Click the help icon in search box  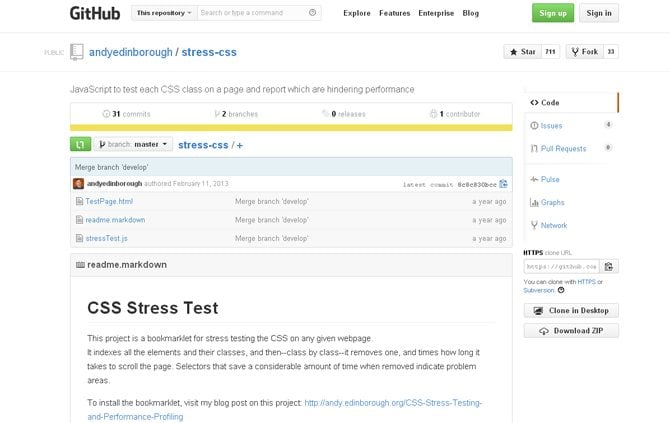314,13
